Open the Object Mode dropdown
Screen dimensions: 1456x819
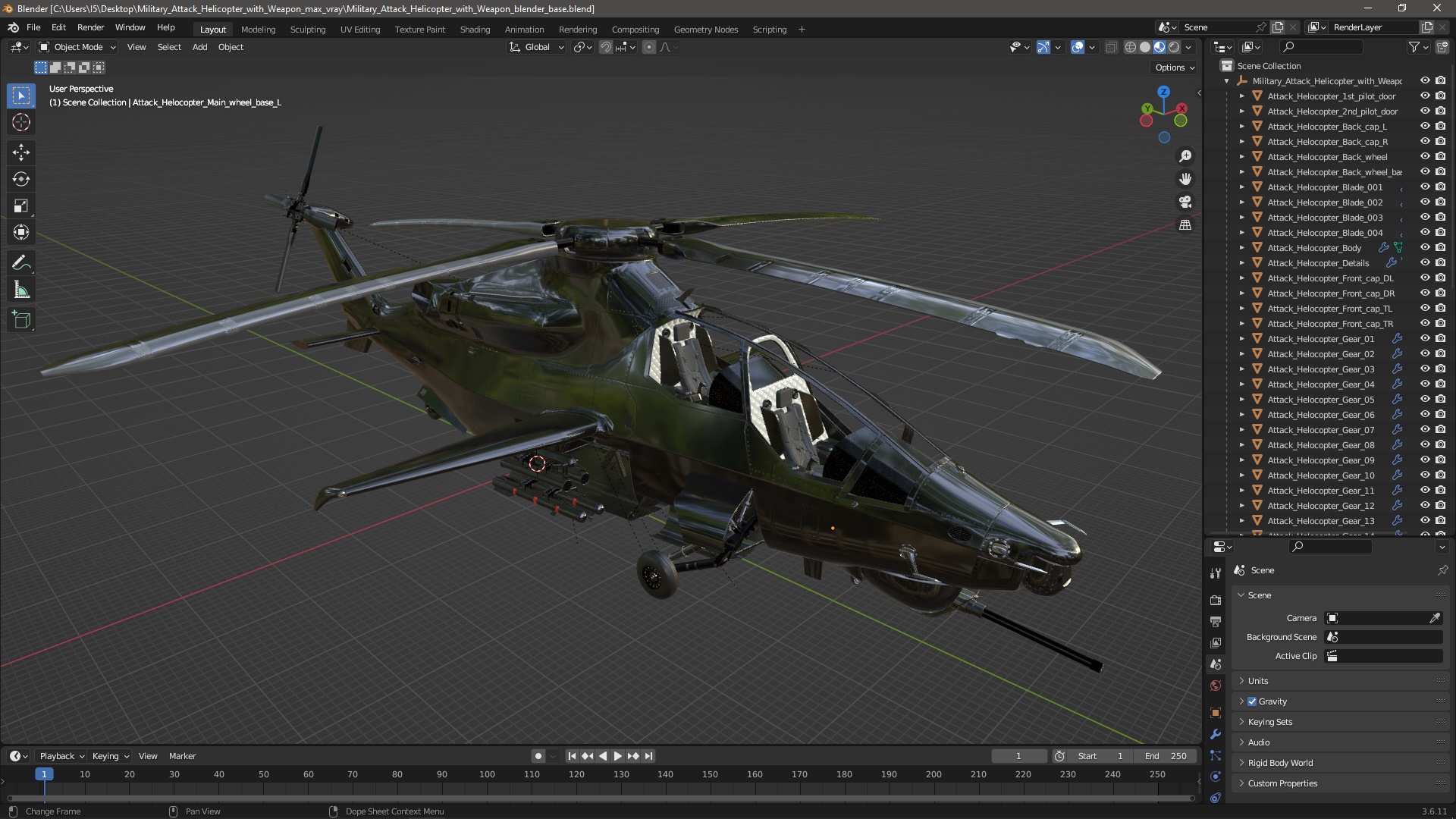(77, 47)
